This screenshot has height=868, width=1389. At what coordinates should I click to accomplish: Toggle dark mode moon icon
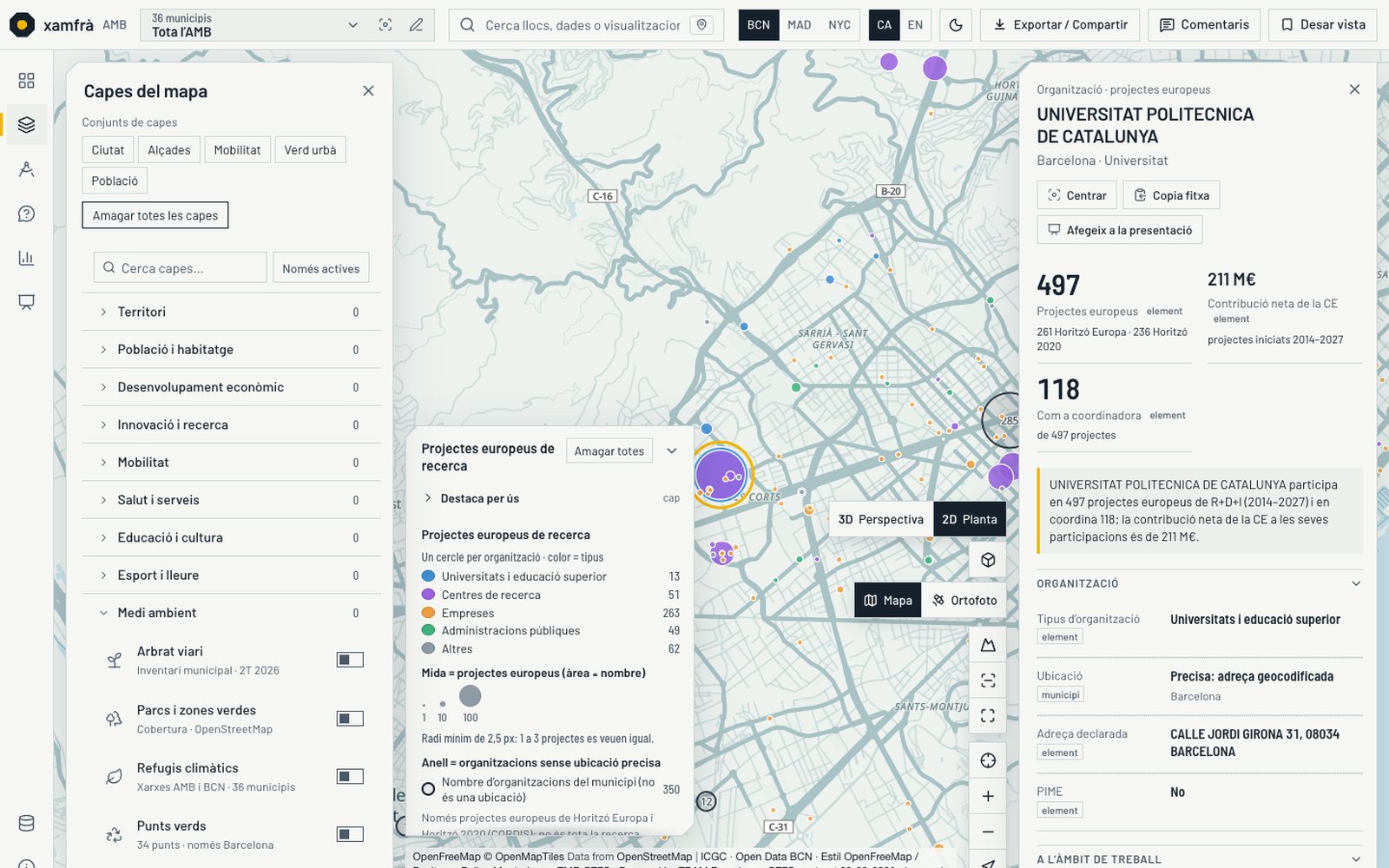(956, 25)
